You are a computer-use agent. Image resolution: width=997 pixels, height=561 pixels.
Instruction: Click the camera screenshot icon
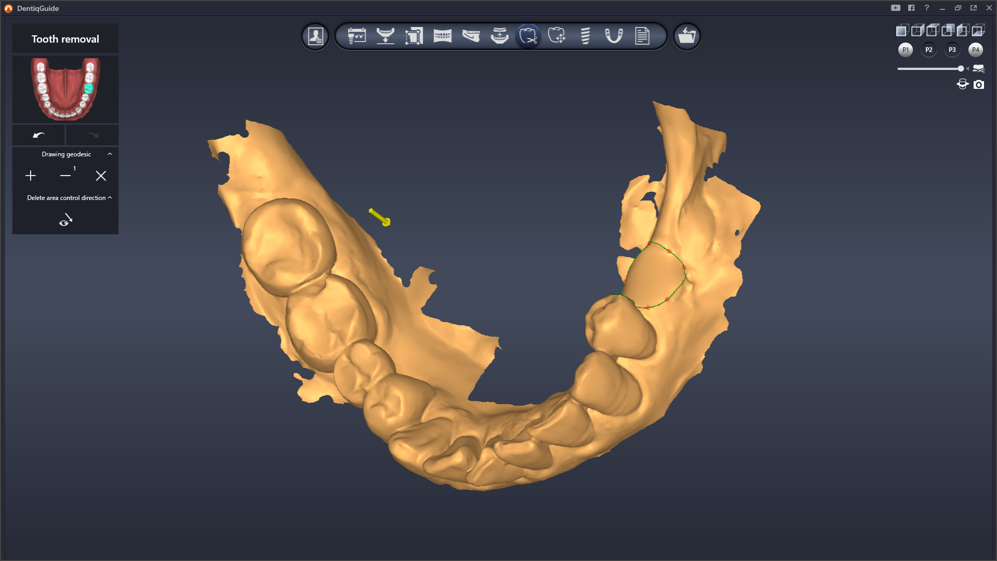click(979, 85)
